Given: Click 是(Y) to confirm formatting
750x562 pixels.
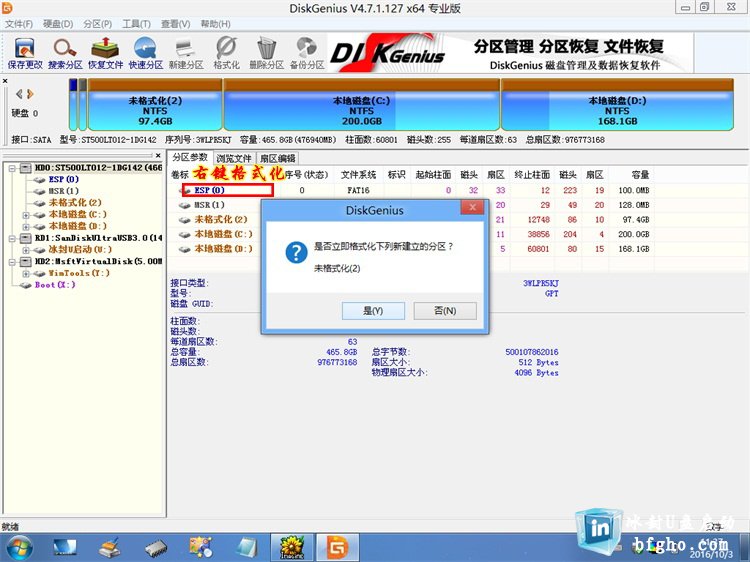Looking at the screenshot, I should point(373,311).
